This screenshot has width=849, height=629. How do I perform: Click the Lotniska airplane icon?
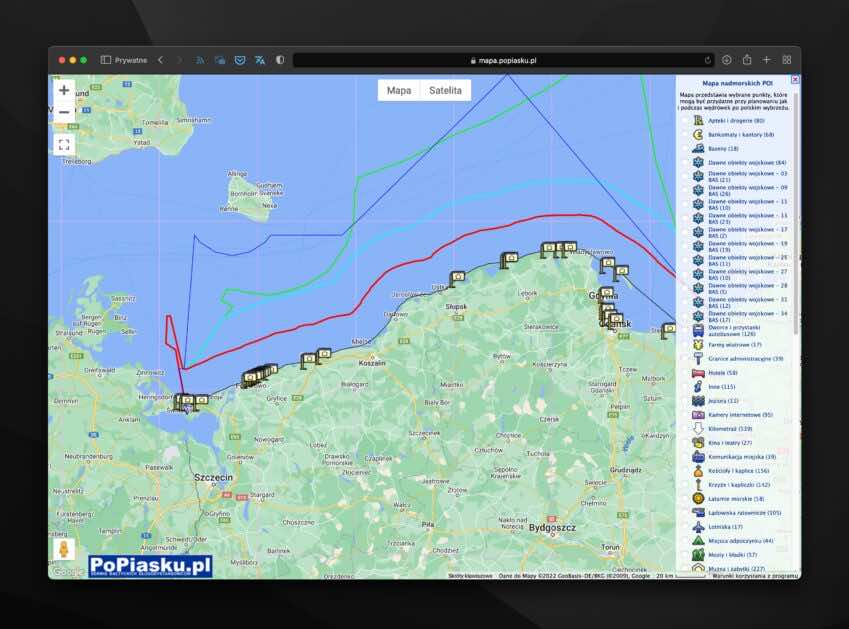[698, 526]
